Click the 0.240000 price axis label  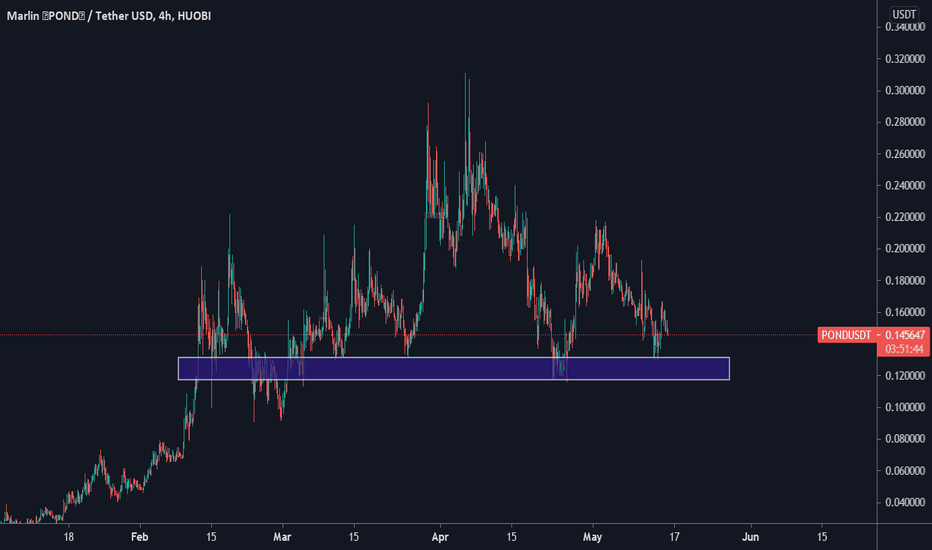(905, 186)
